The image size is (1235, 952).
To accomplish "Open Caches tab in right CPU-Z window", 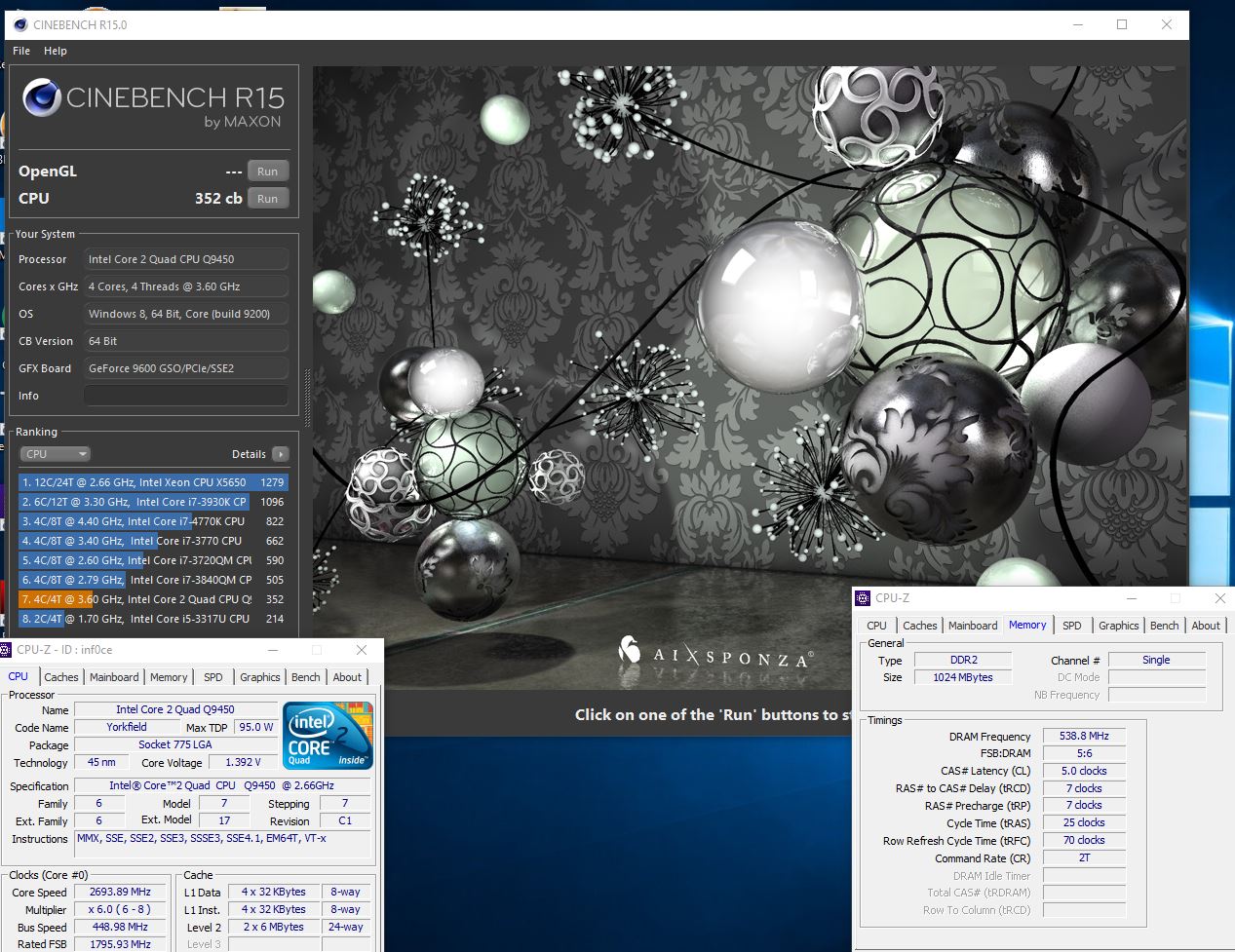I will tap(920, 626).
